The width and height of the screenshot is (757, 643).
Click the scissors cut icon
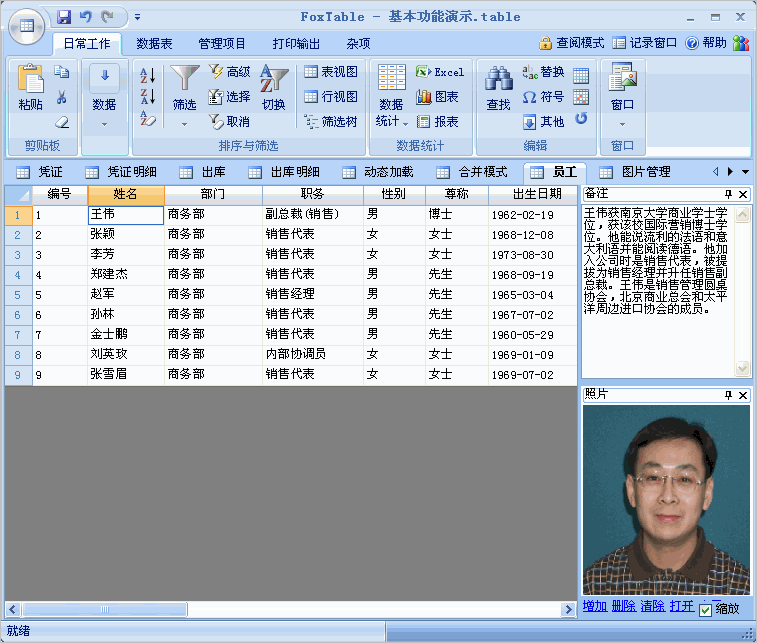pyautogui.click(x=61, y=97)
